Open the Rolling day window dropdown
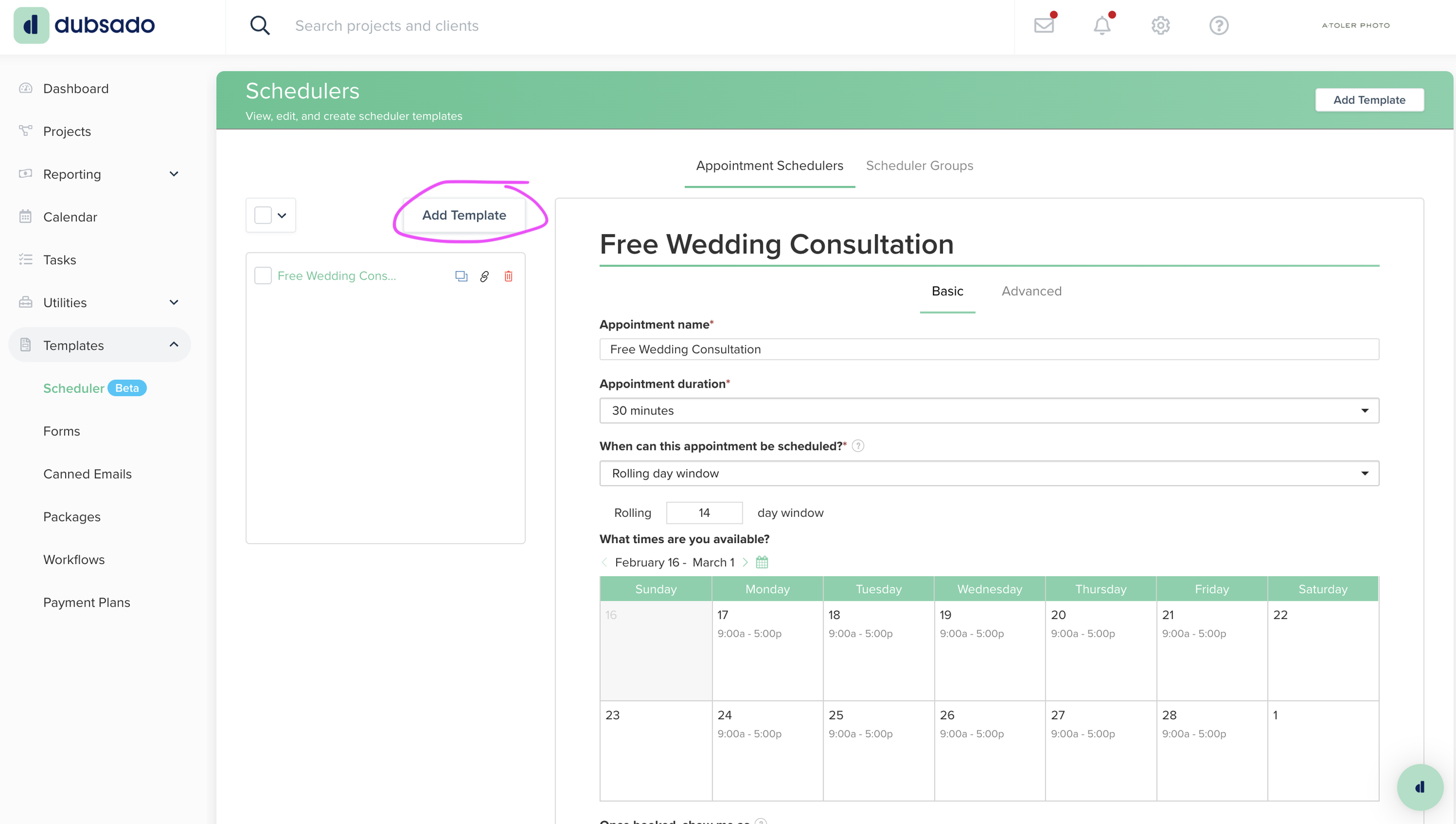This screenshot has height=824, width=1456. click(989, 473)
